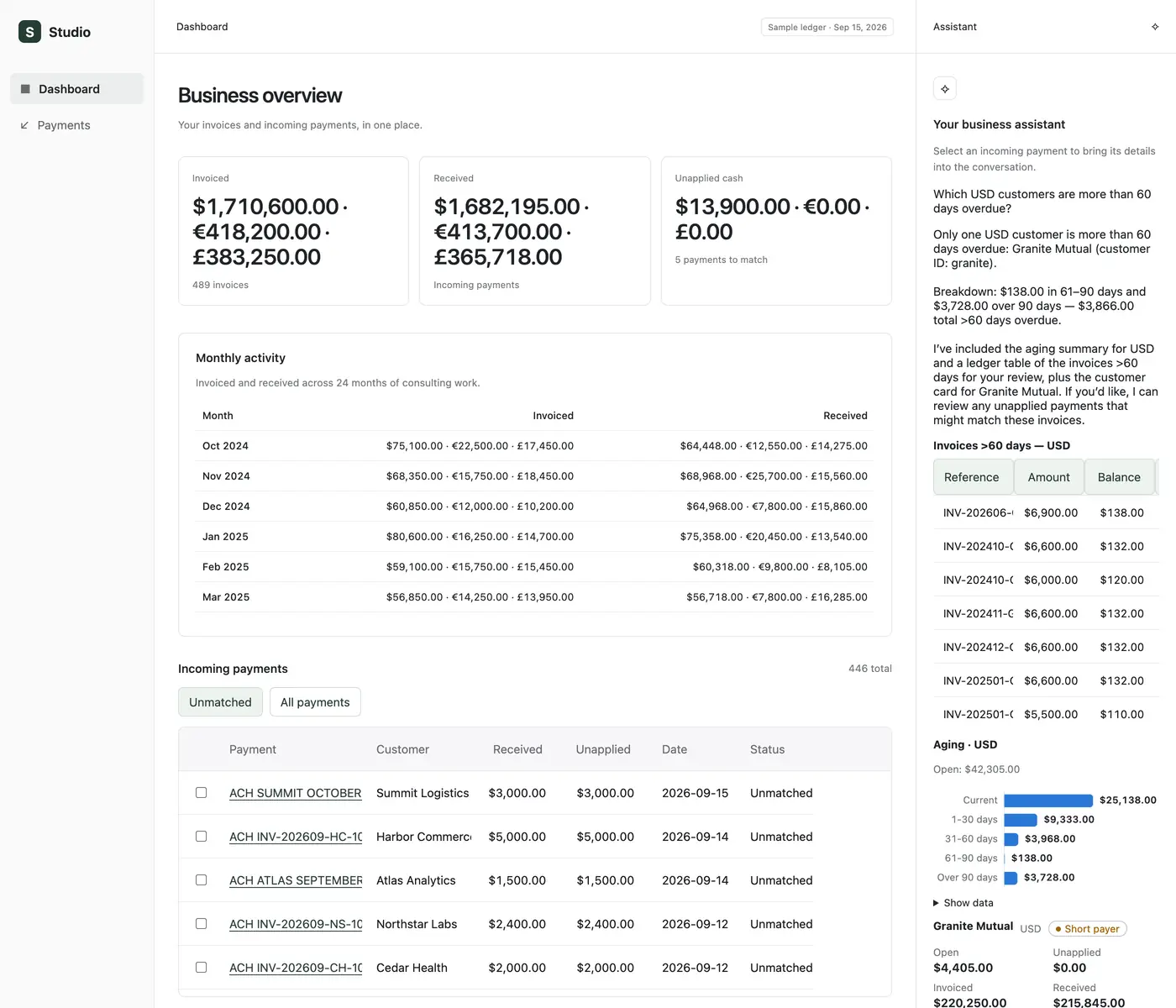
Task: Click the Balance column header in assistant table
Action: coord(1120,477)
